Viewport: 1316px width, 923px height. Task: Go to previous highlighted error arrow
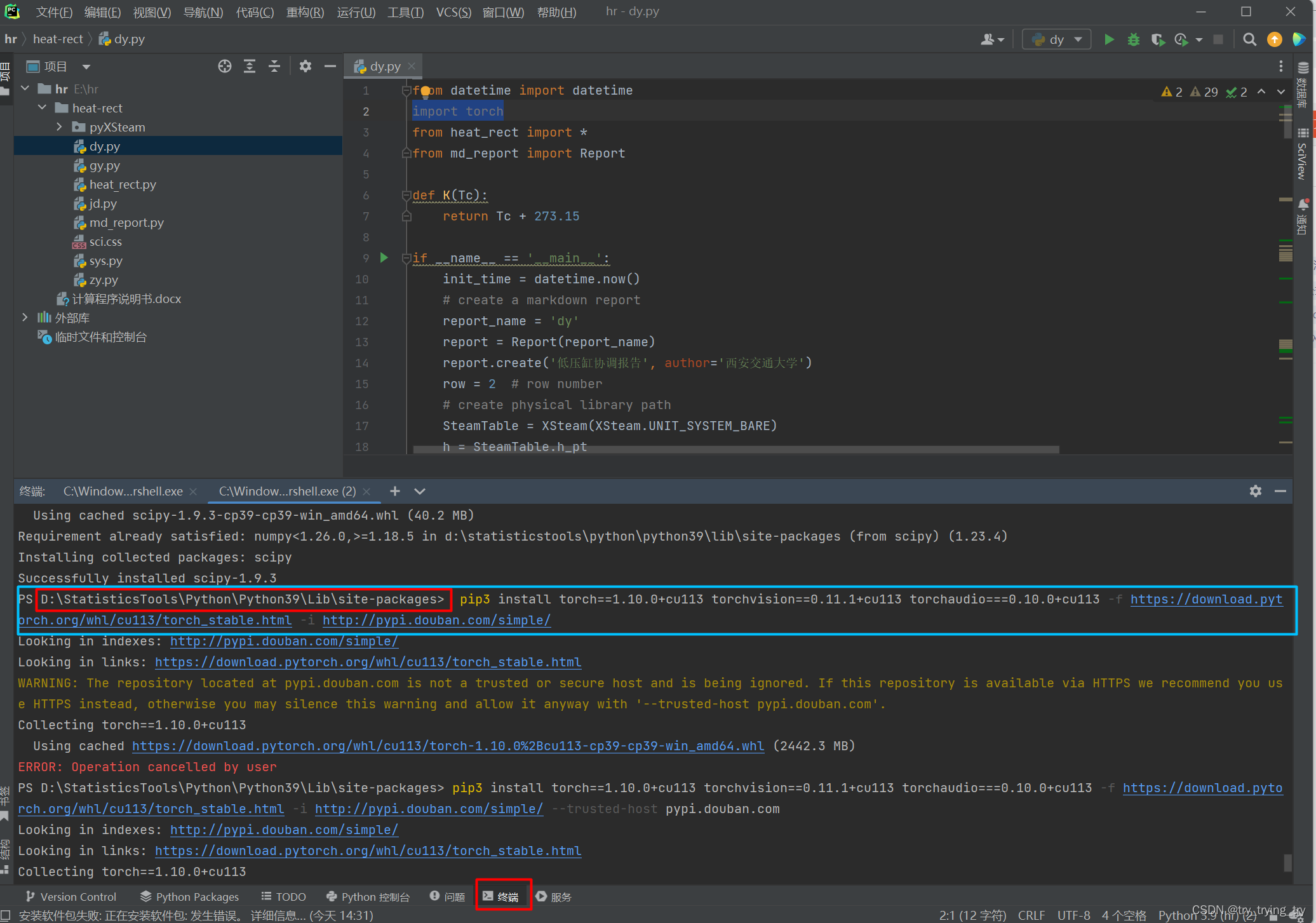tap(1261, 91)
